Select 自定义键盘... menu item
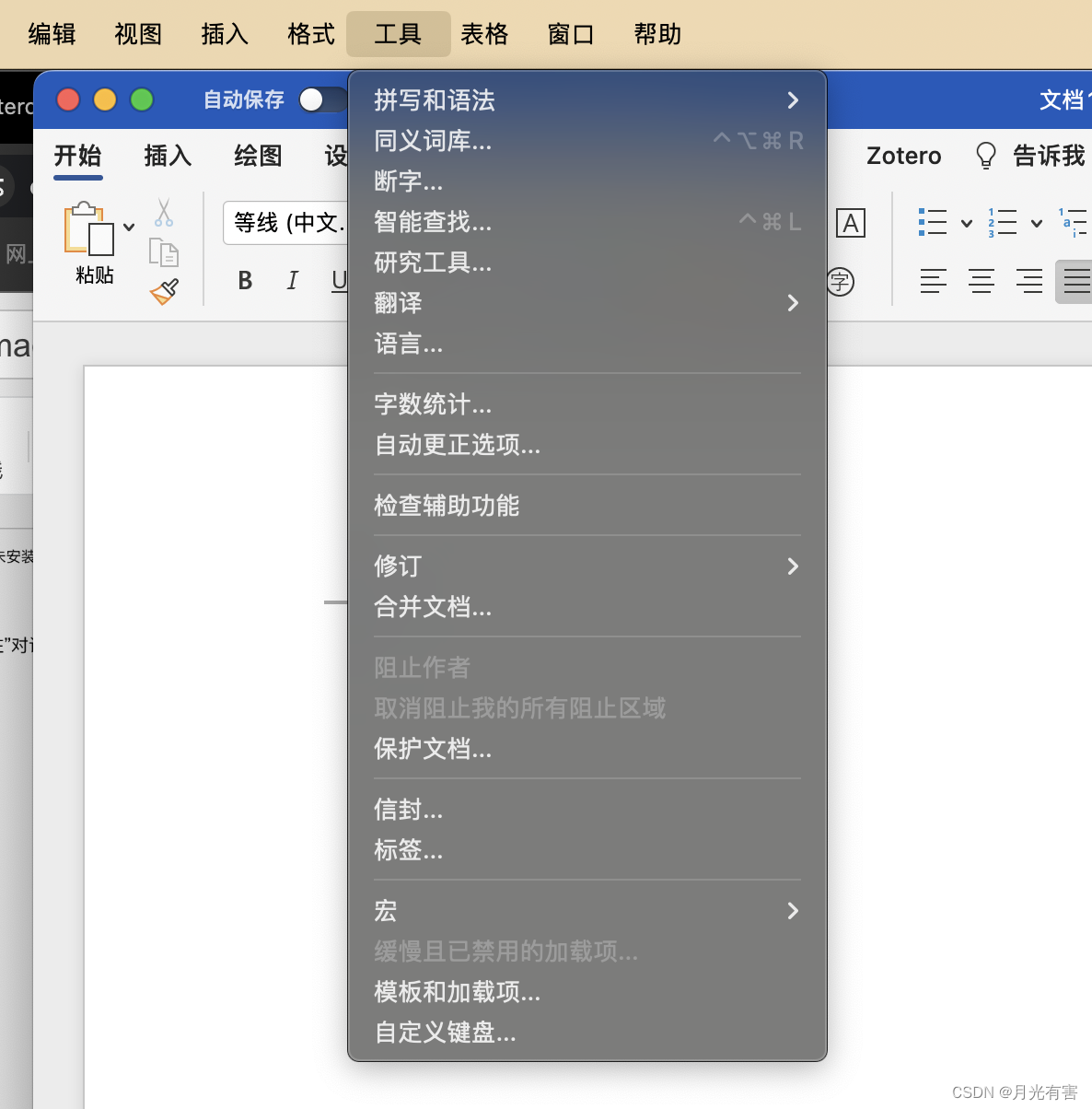Viewport: 1092px width, 1109px height. click(587, 1033)
